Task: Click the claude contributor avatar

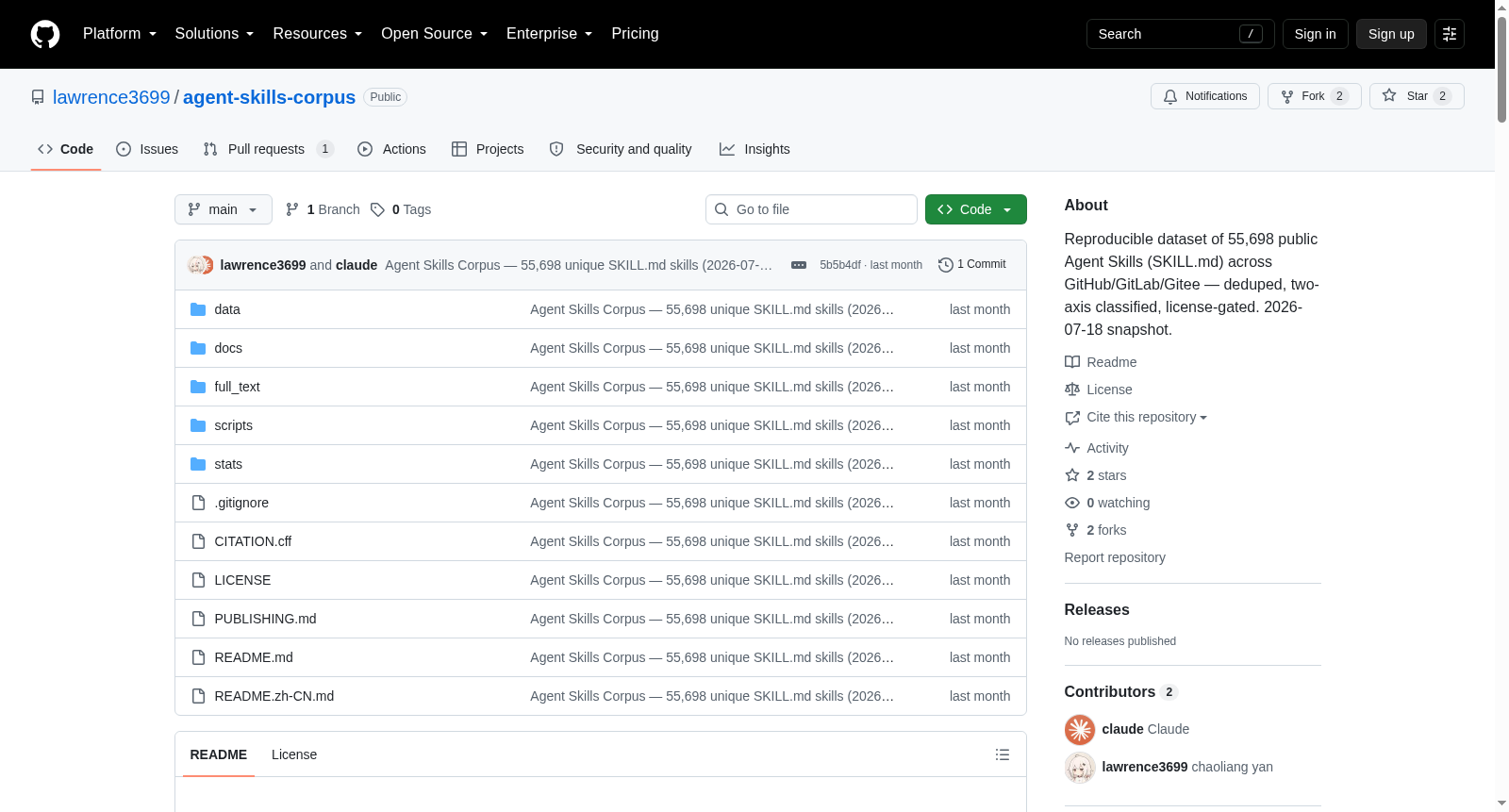Action: (1080, 729)
